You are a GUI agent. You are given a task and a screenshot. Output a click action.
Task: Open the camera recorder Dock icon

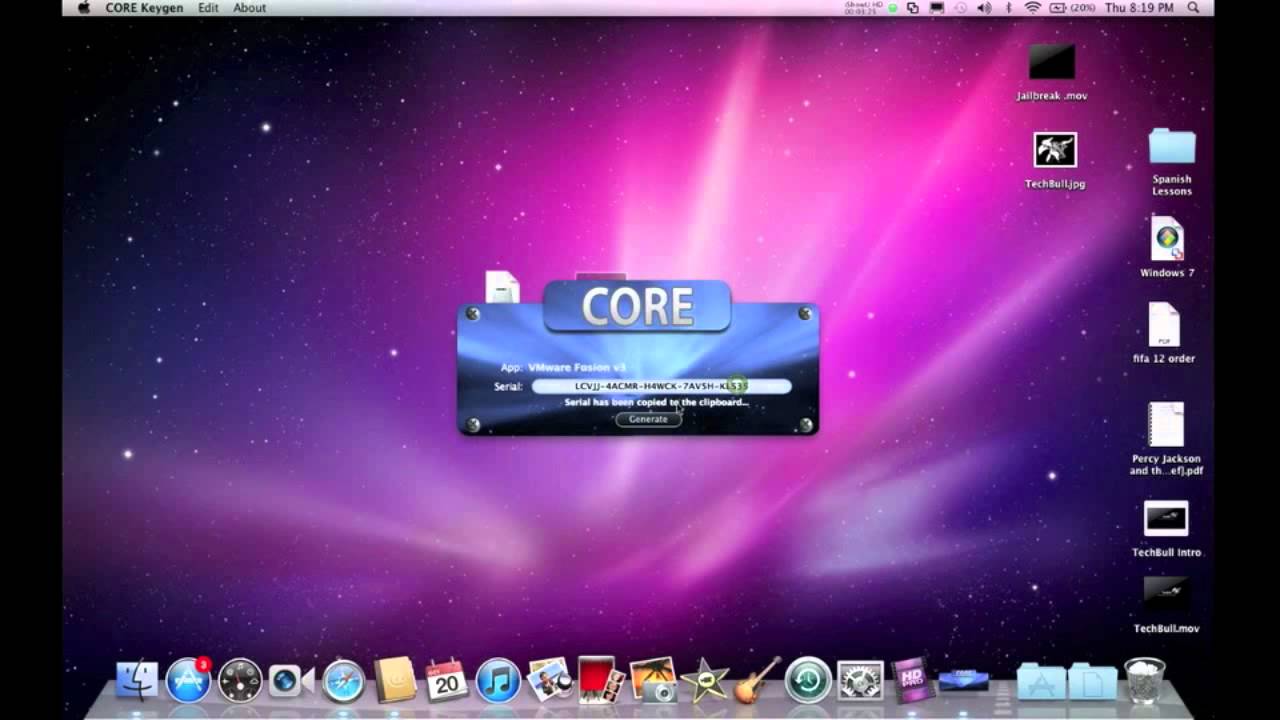(291, 681)
